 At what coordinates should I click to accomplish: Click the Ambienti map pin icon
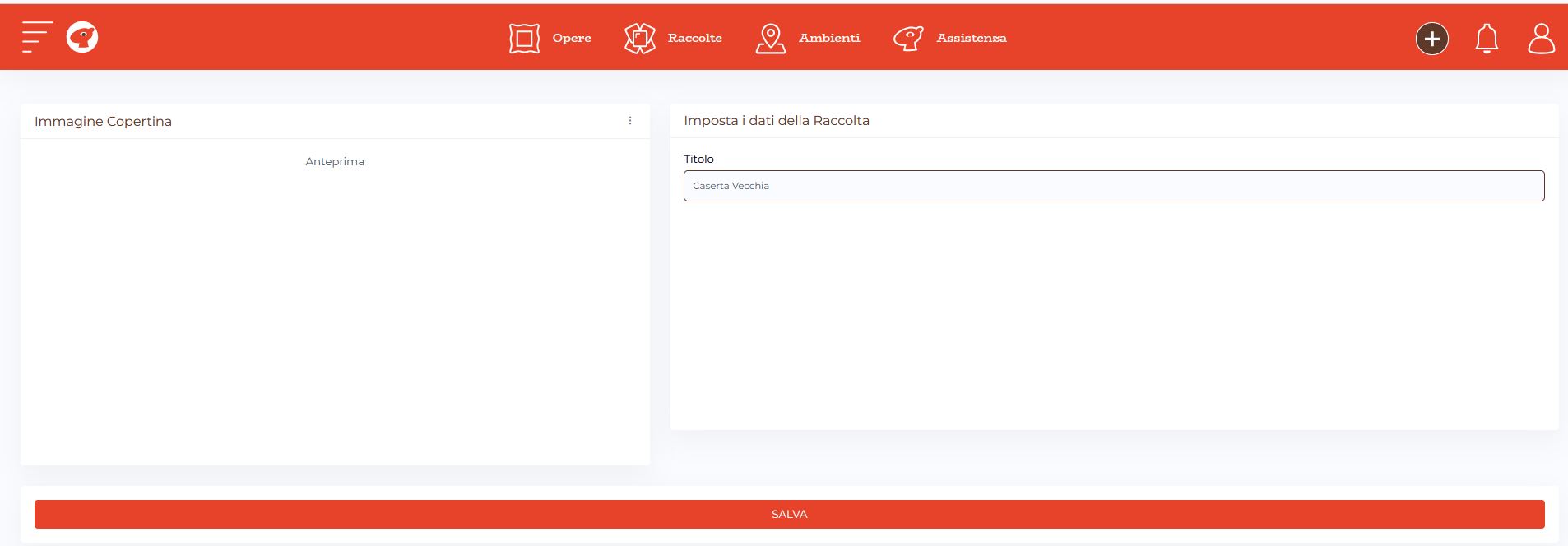tap(771, 38)
